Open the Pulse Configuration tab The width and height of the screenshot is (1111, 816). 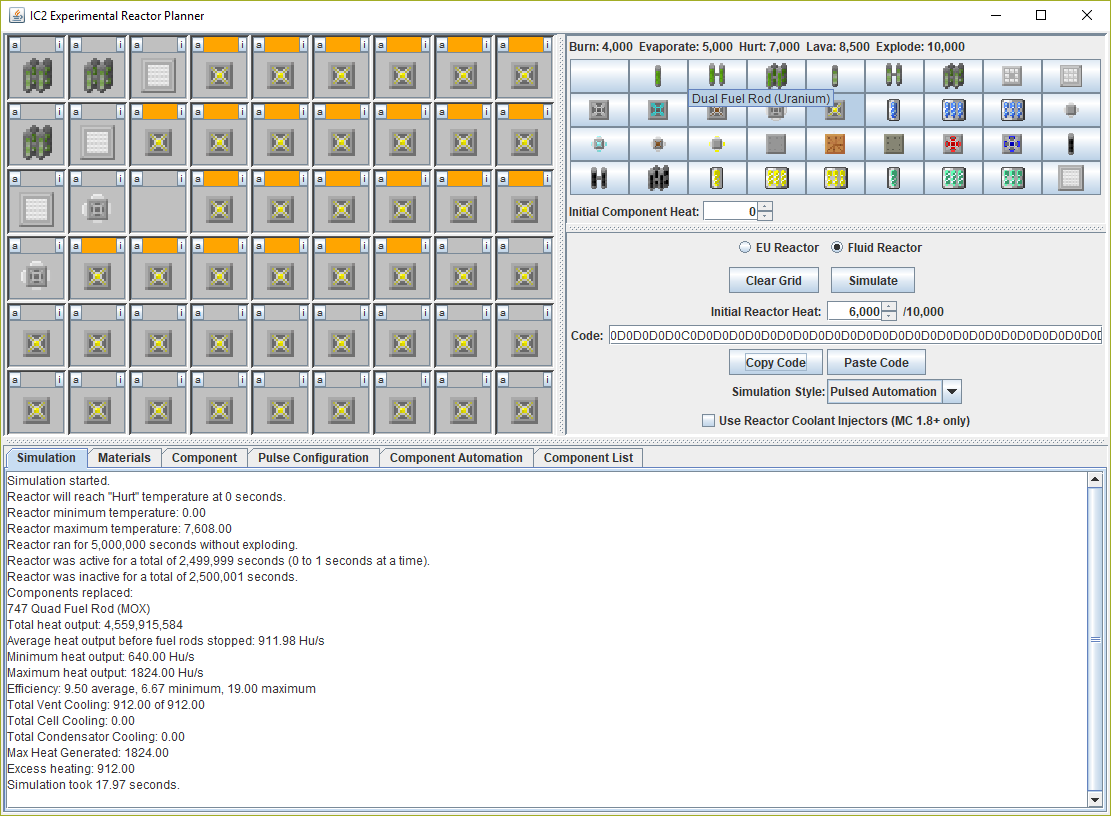pos(313,458)
